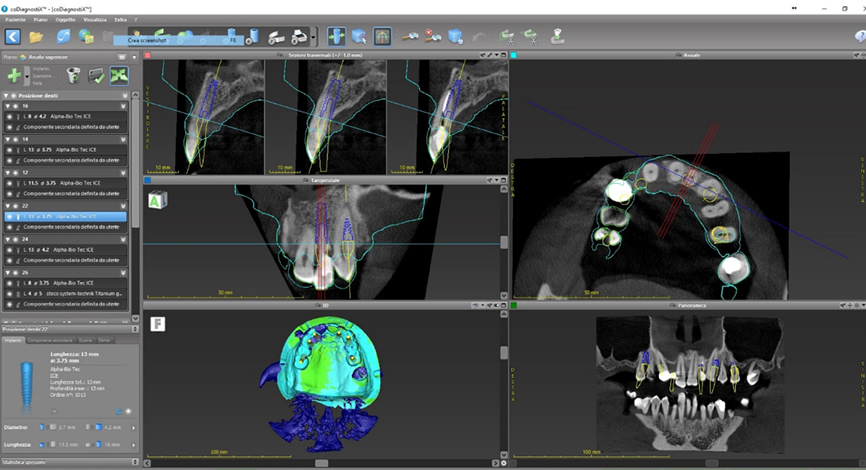The width and height of the screenshot is (866, 470).
Task: Select the 4.2 mm diameter option
Action: click(109, 427)
